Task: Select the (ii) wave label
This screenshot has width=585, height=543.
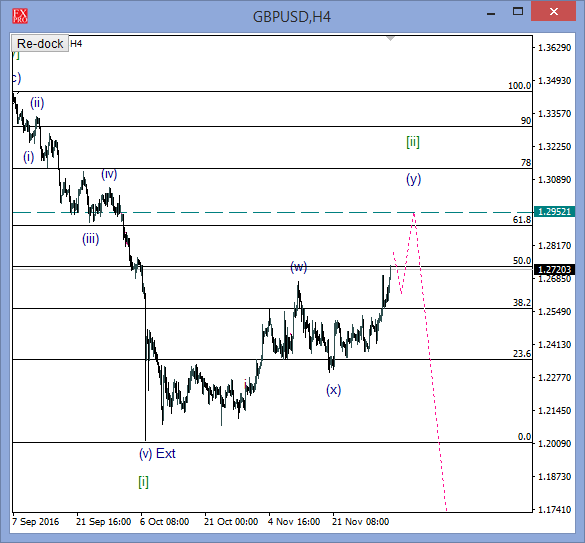Action: 37,103
